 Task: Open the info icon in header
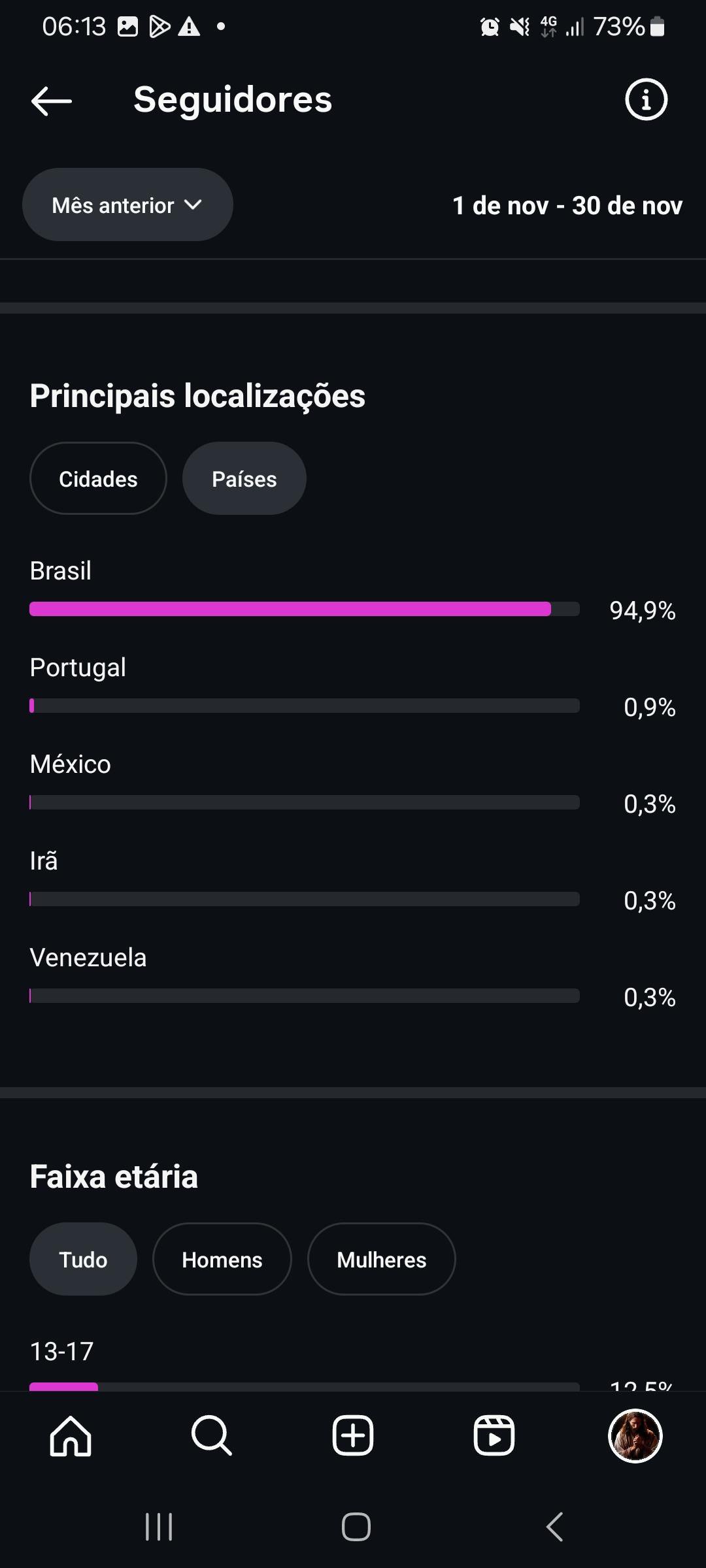[x=646, y=100]
